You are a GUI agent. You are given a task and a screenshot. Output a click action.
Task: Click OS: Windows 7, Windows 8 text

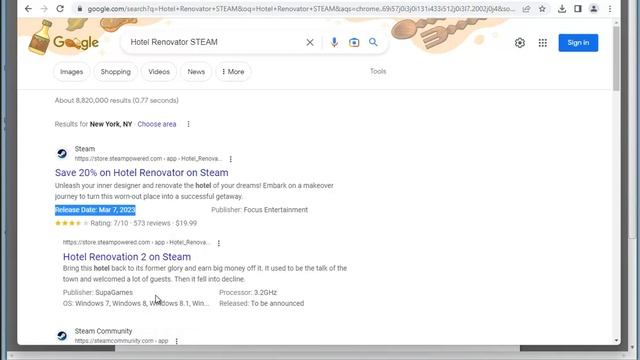pyautogui.click(x=136, y=303)
